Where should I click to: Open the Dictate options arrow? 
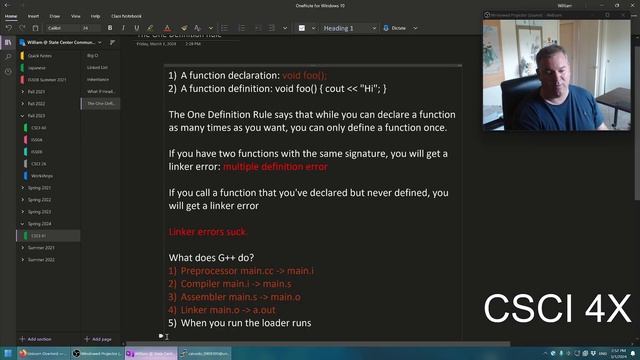pos(416,28)
